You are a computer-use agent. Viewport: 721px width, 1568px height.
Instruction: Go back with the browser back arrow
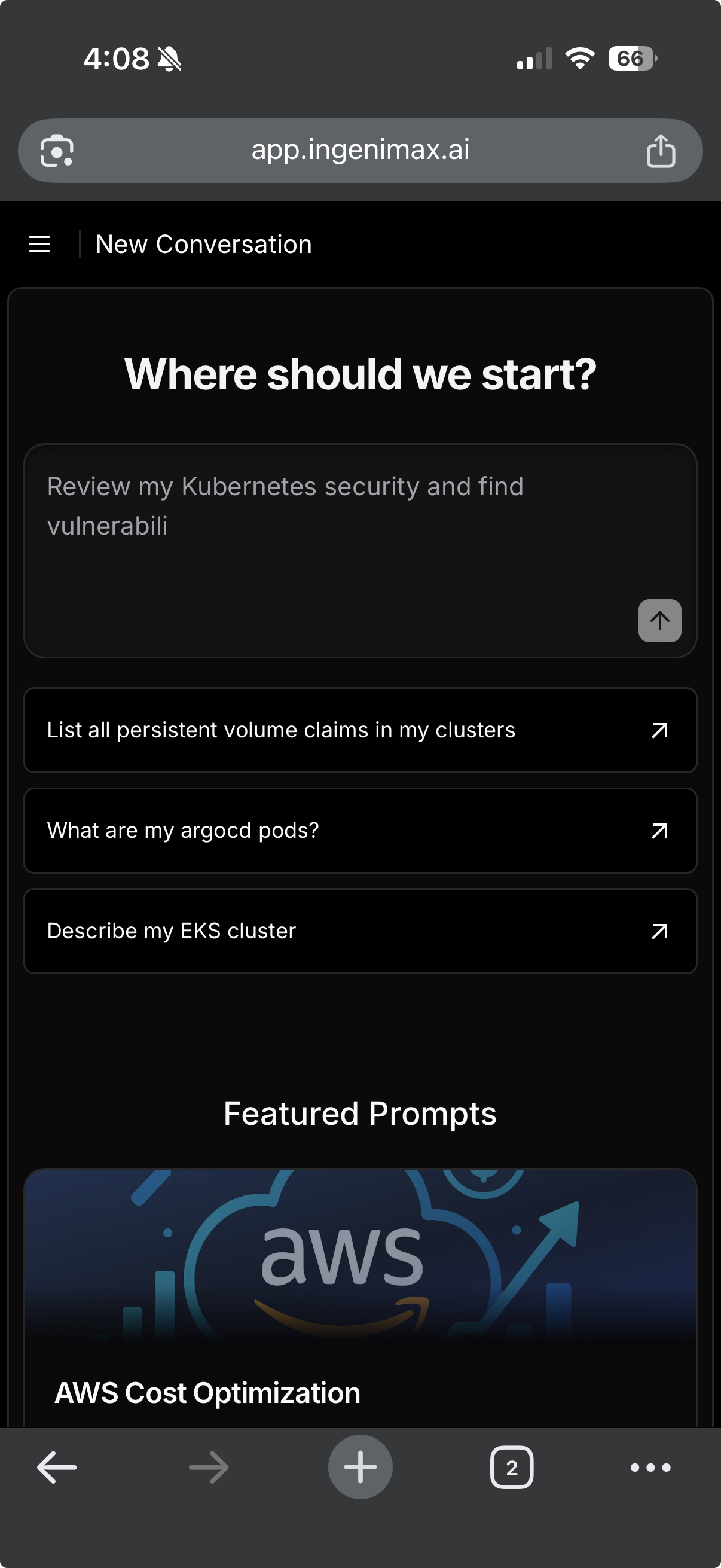(57, 1468)
